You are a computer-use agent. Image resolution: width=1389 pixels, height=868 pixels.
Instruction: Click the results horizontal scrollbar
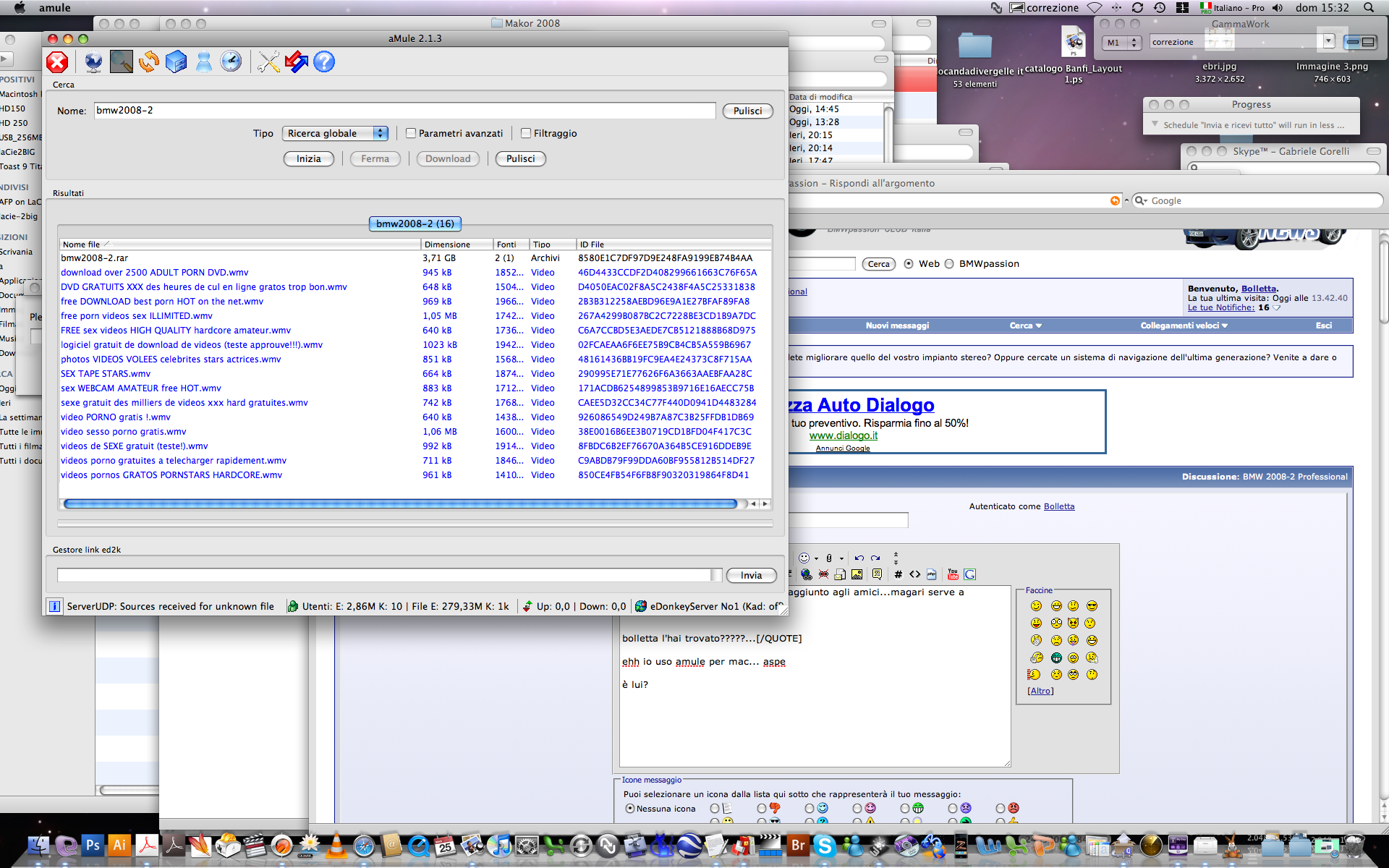click(400, 503)
